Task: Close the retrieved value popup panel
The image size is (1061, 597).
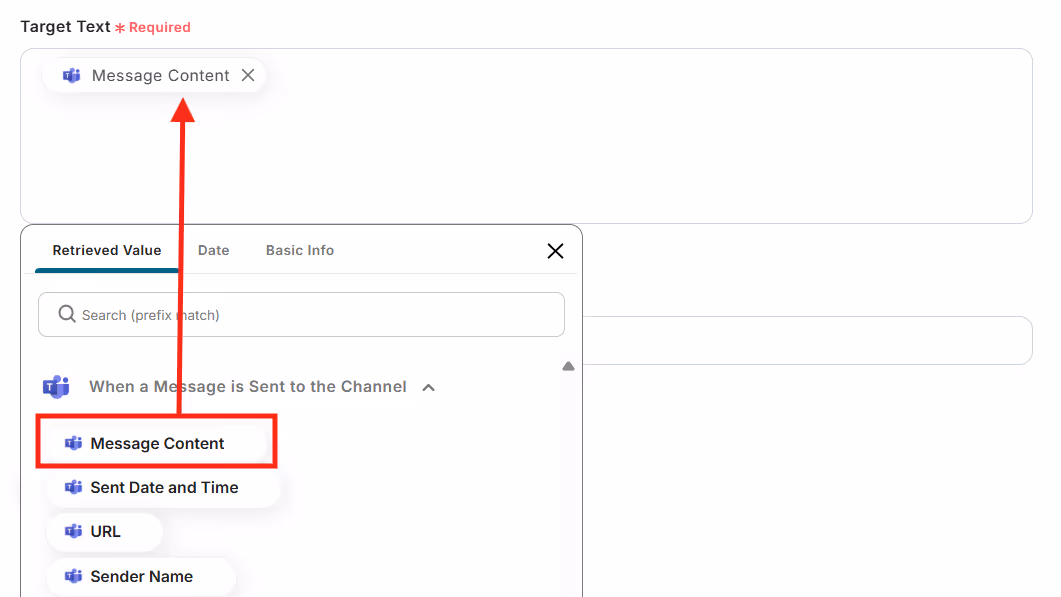Action: tap(556, 251)
